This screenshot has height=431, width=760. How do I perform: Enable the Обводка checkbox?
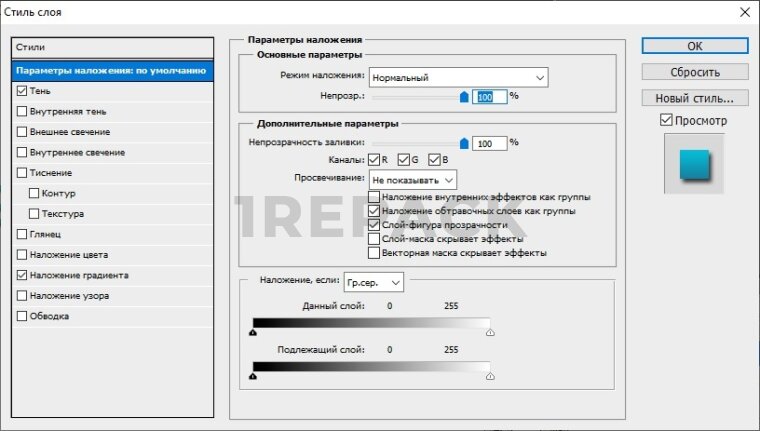tap(22, 316)
